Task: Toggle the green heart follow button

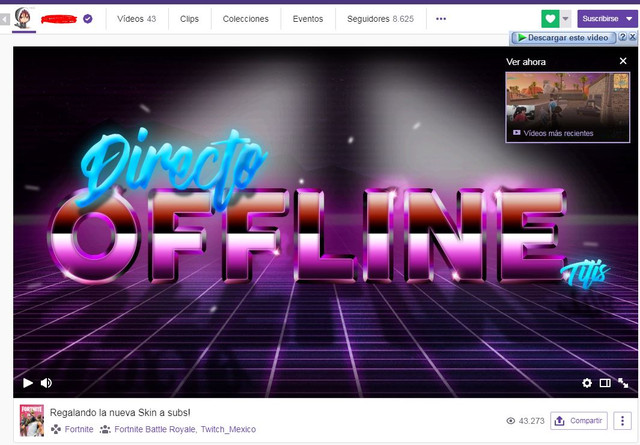Action: 550,19
